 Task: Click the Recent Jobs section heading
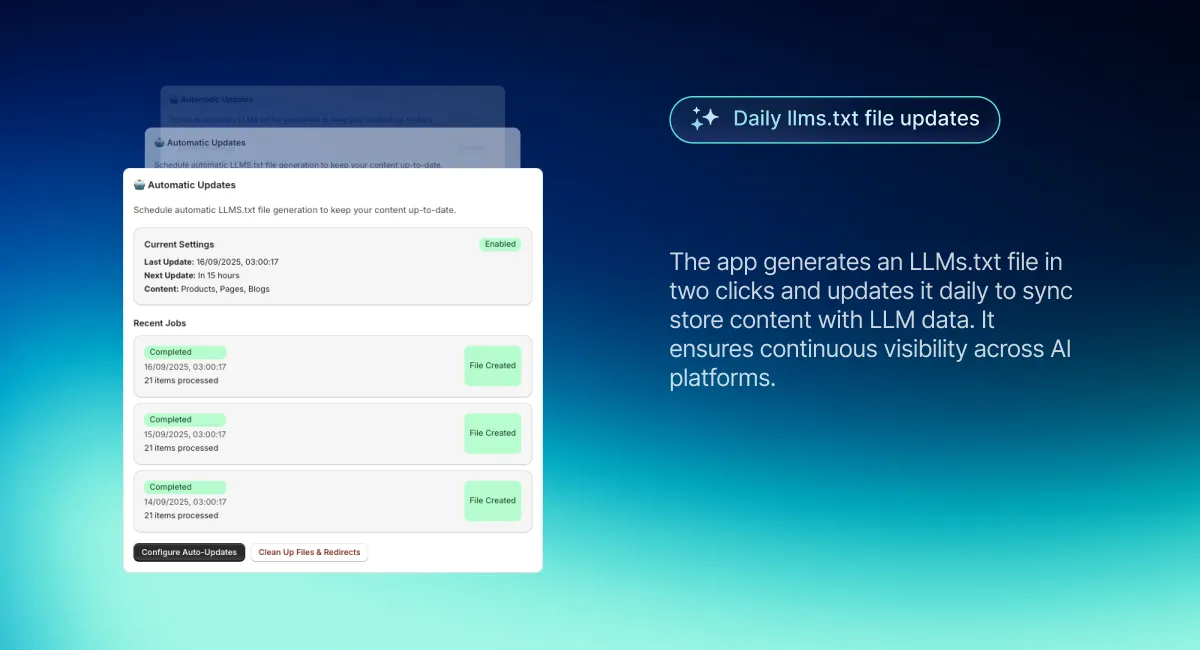[x=160, y=323]
